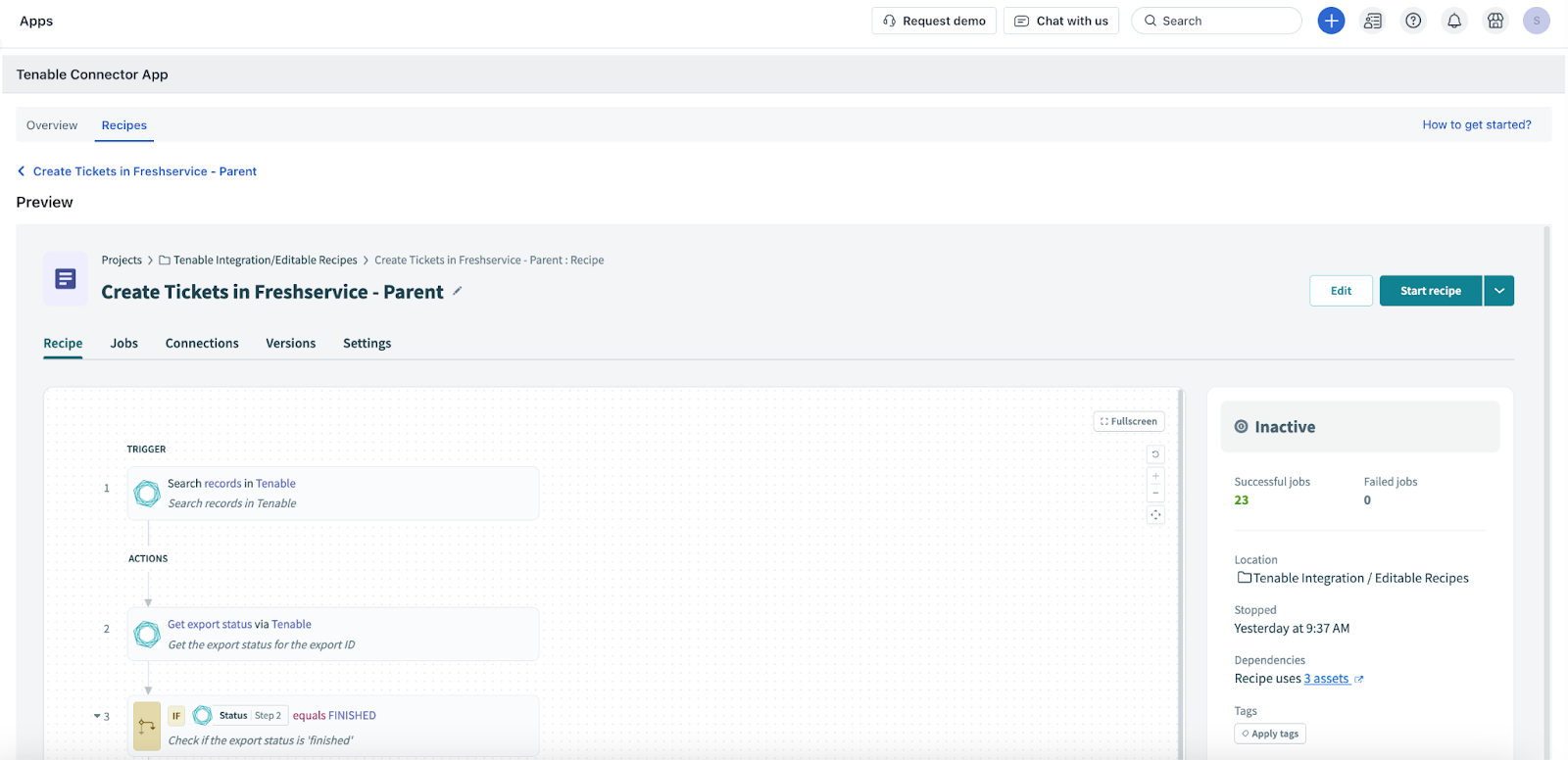Open the Connections tab
The width and height of the screenshot is (1568, 760).
202,344
